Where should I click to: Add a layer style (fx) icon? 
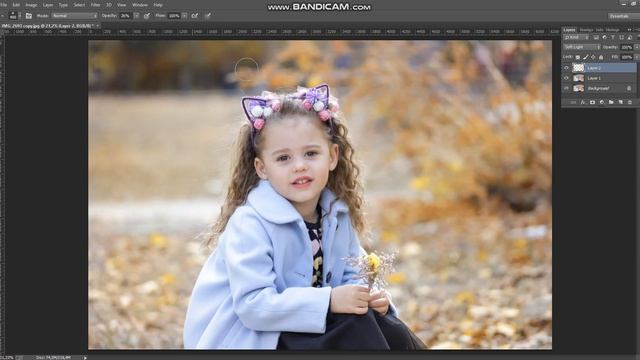pos(582,102)
